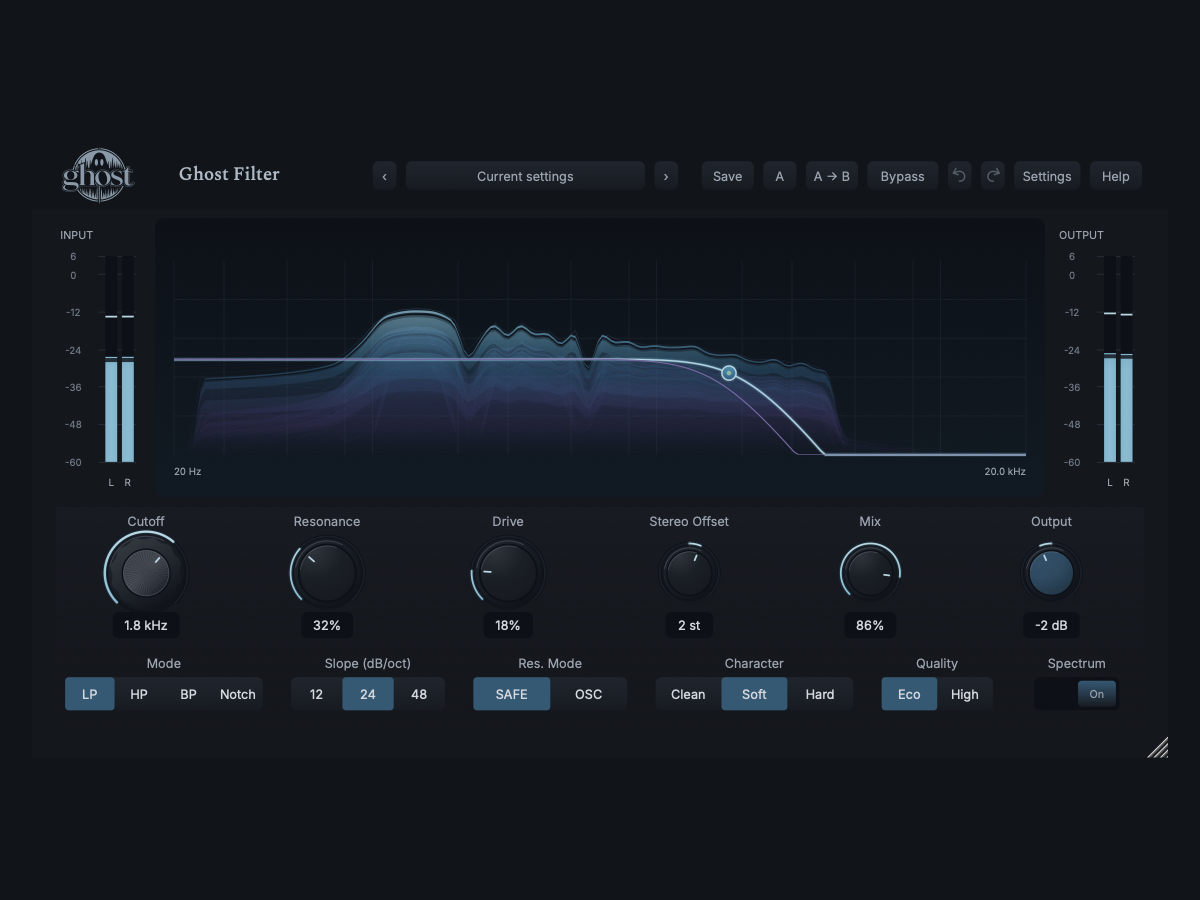Click the redo arrow icon
Image resolution: width=1200 pixels, height=900 pixels.
[992, 176]
